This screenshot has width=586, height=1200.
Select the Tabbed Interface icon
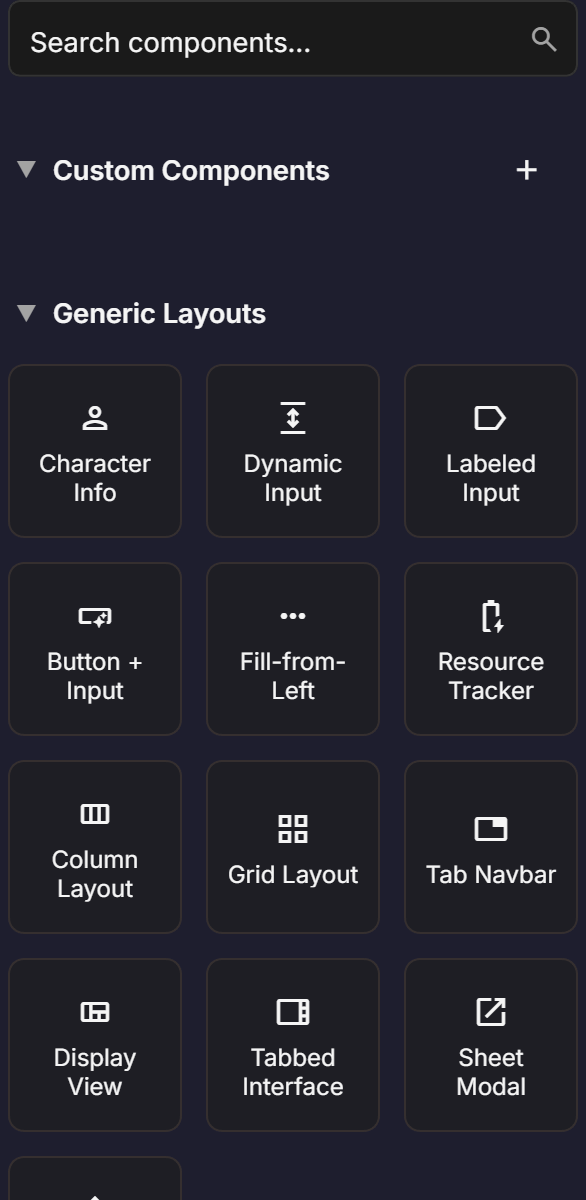(292, 1011)
